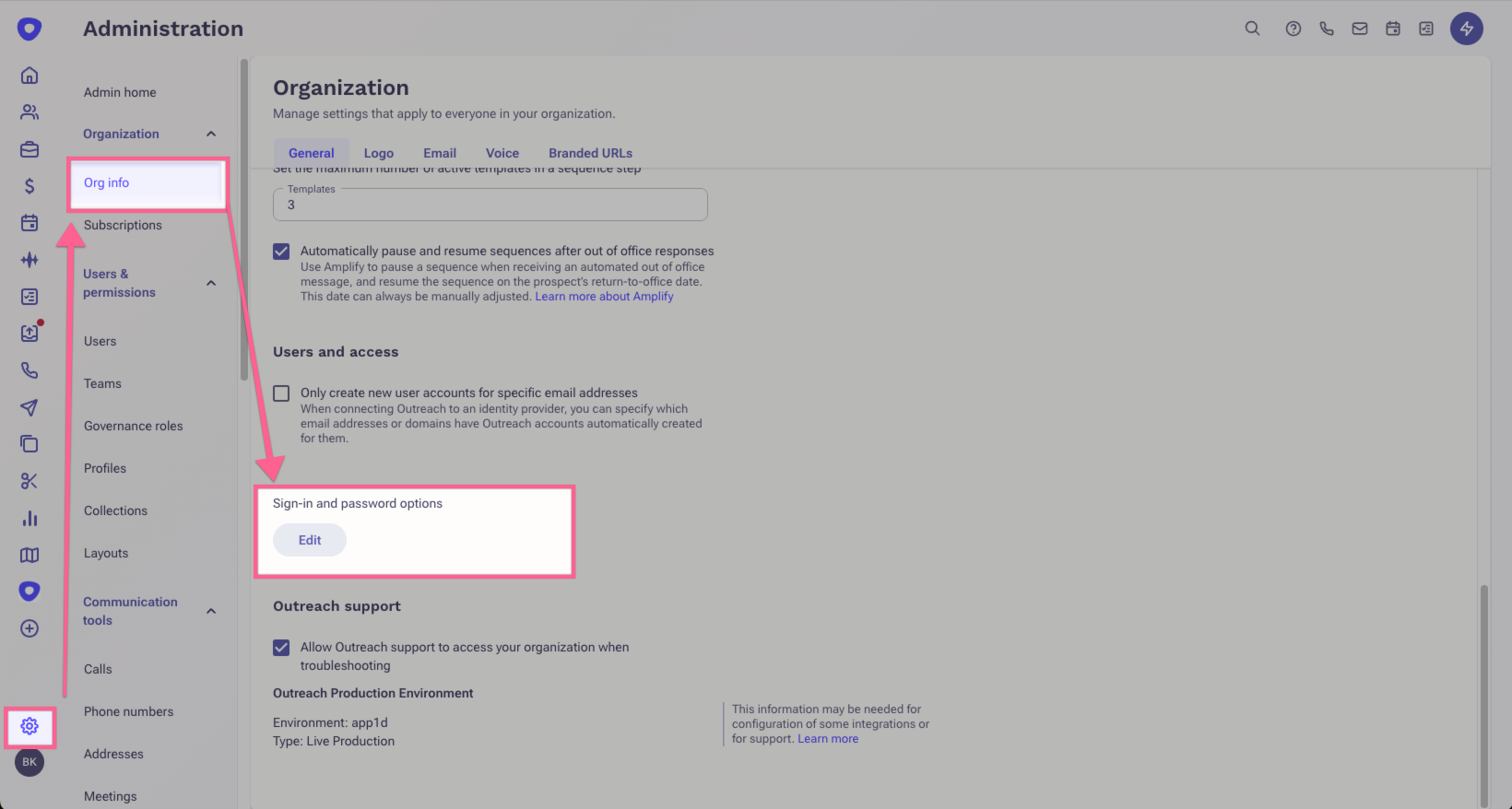Viewport: 1512px width, 809px height.
Task: Click Organization heading in side menu
Action: coord(121,134)
